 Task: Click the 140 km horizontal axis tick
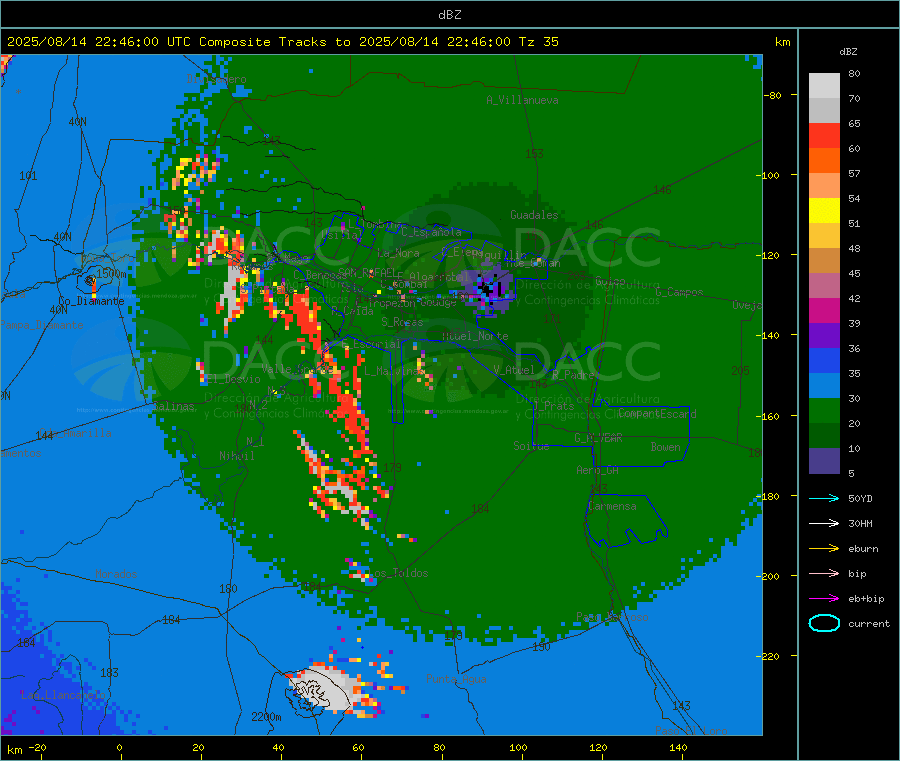point(678,747)
